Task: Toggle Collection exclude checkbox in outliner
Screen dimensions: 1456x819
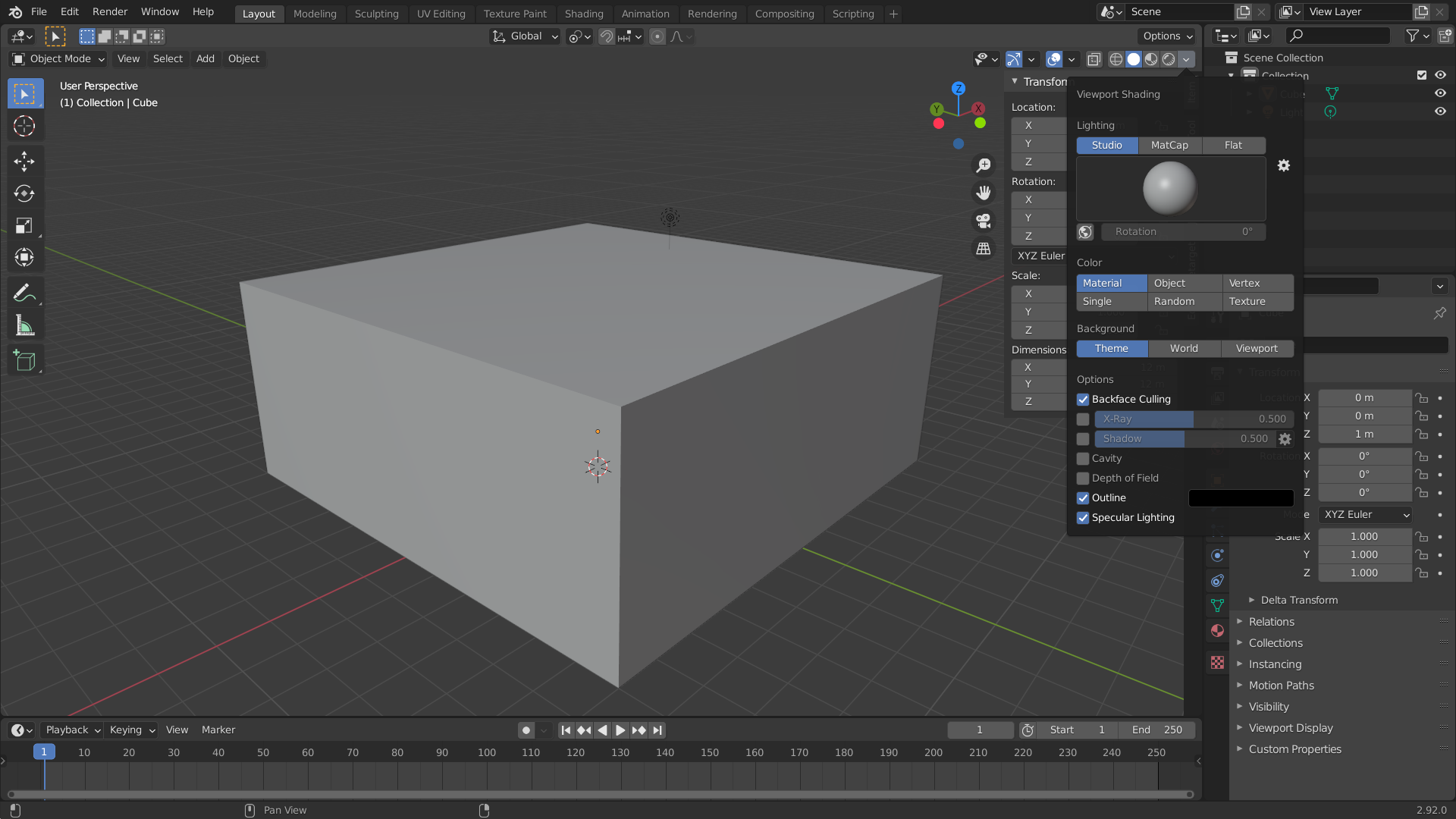Action: point(1422,75)
